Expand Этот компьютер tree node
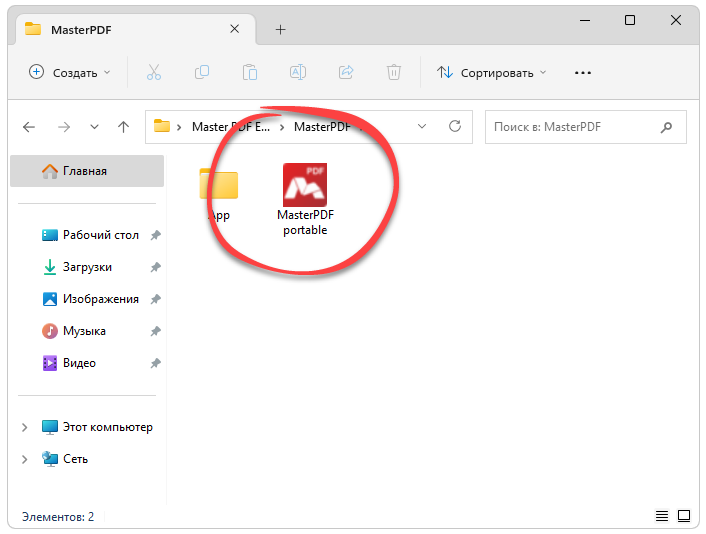Image resolution: width=706 pixels, height=534 pixels. click(25, 427)
